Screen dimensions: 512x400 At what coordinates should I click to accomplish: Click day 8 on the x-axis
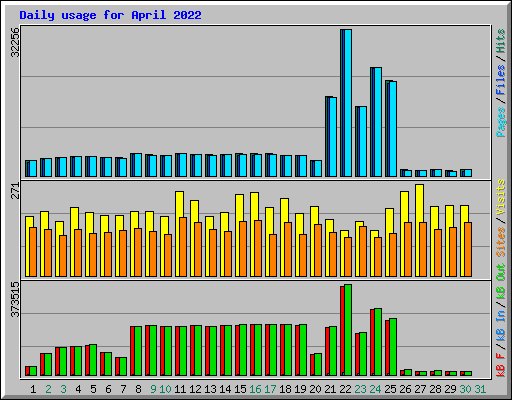[x=138, y=389]
